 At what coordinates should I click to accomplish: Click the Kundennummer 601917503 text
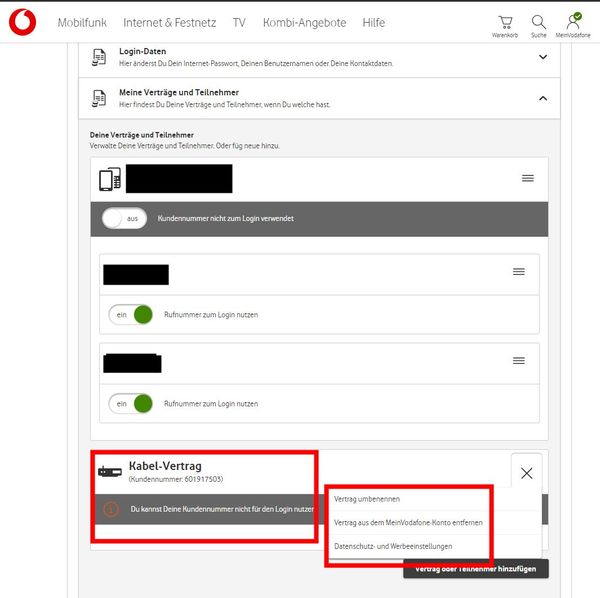(x=176, y=479)
